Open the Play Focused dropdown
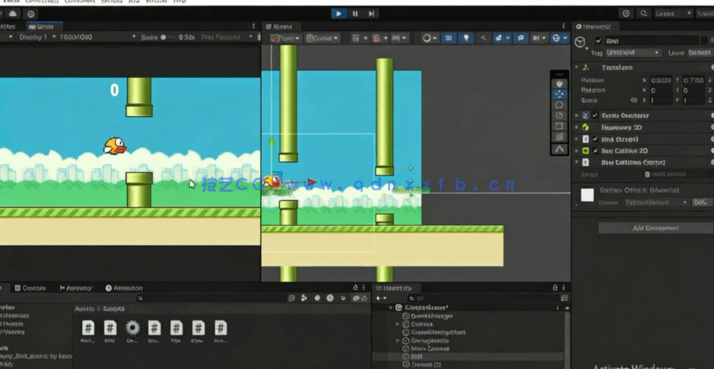This screenshot has width=714, height=369. [226, 37]
